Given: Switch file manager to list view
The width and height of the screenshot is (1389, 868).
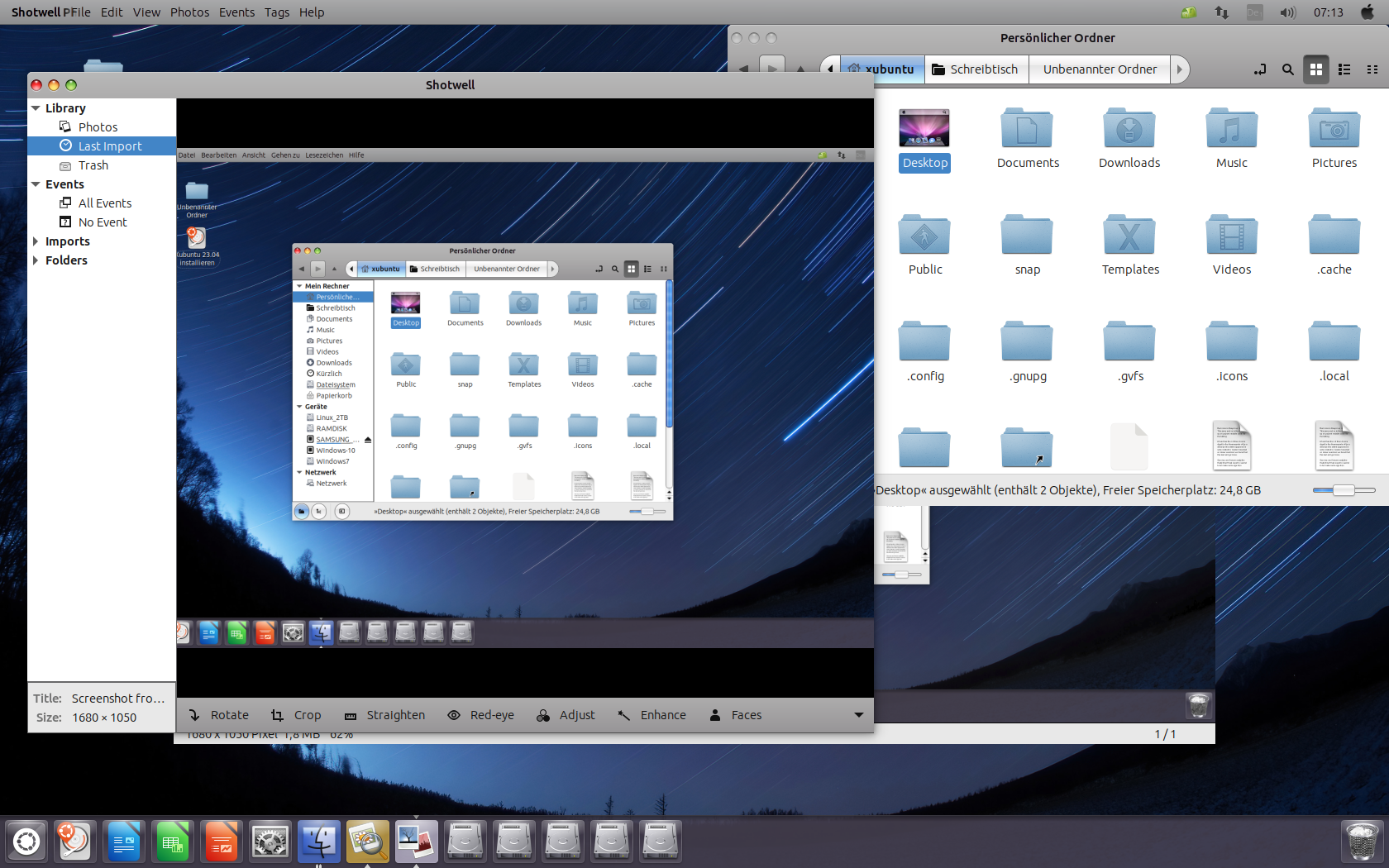Looking at the screenshot, I should click(x=1344, y=69).
